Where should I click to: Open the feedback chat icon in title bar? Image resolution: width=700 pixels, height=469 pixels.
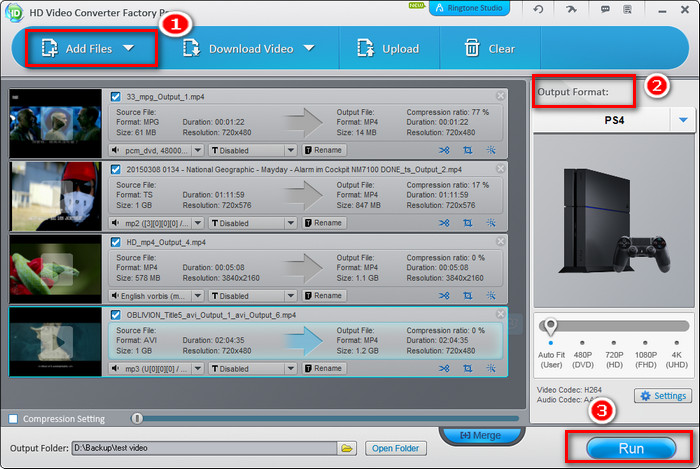click(x=605, y=9)
